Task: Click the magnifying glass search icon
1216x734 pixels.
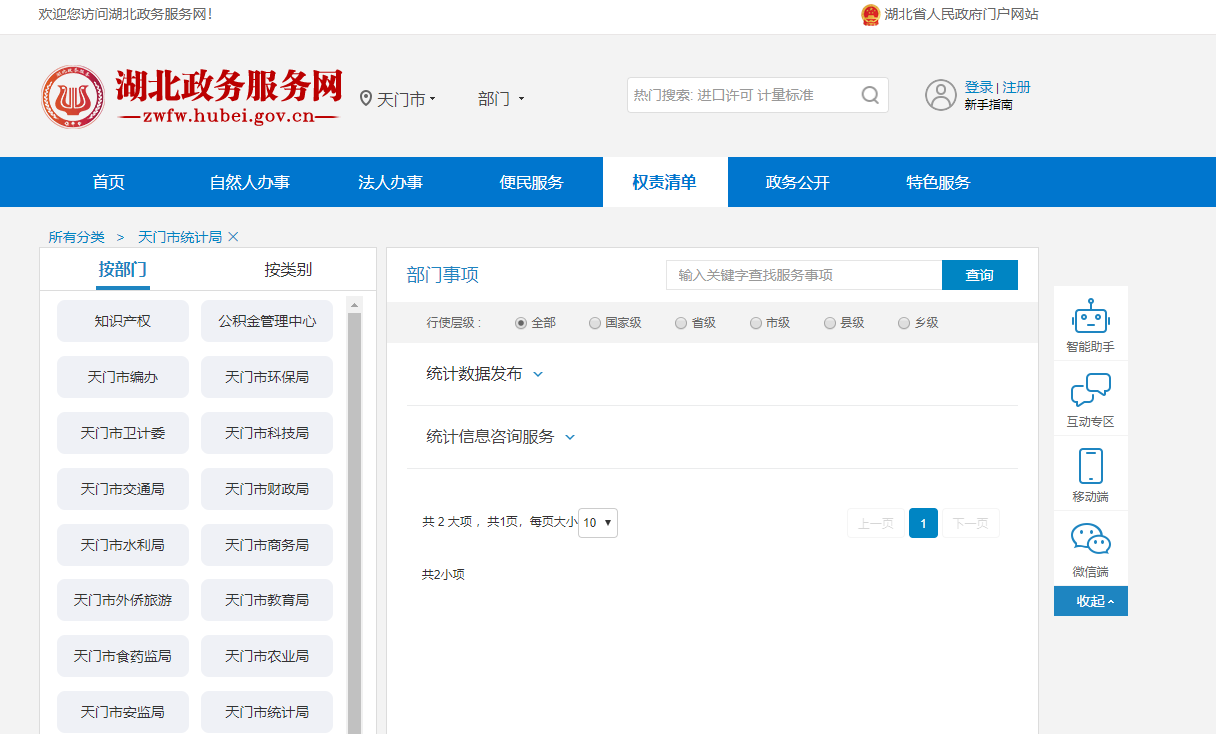Action: 870,96
